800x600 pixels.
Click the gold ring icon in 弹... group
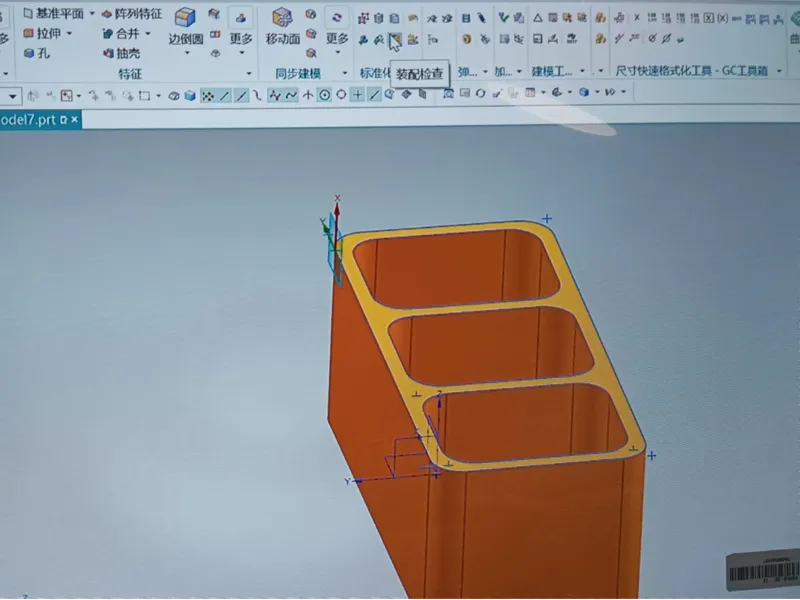click(x=466, y=39)
